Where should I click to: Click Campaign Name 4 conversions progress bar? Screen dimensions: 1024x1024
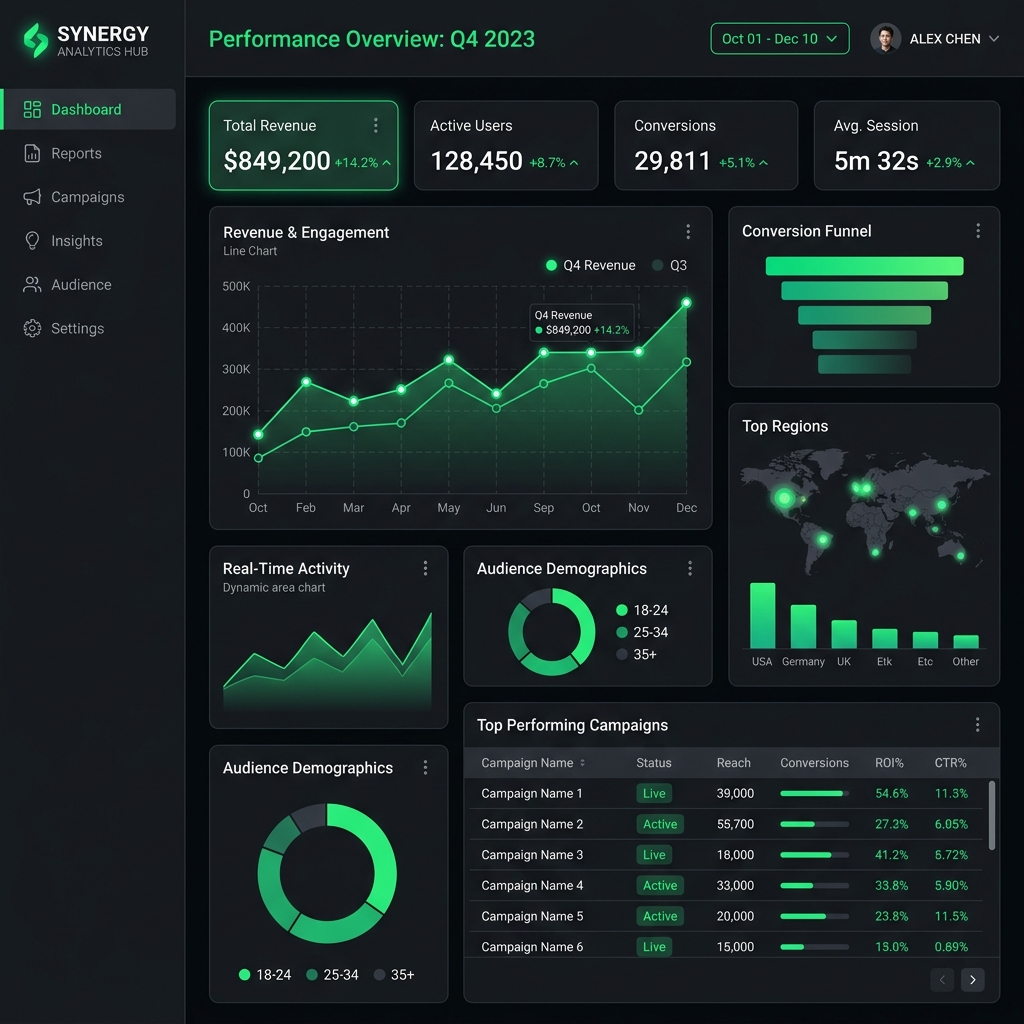814,886
